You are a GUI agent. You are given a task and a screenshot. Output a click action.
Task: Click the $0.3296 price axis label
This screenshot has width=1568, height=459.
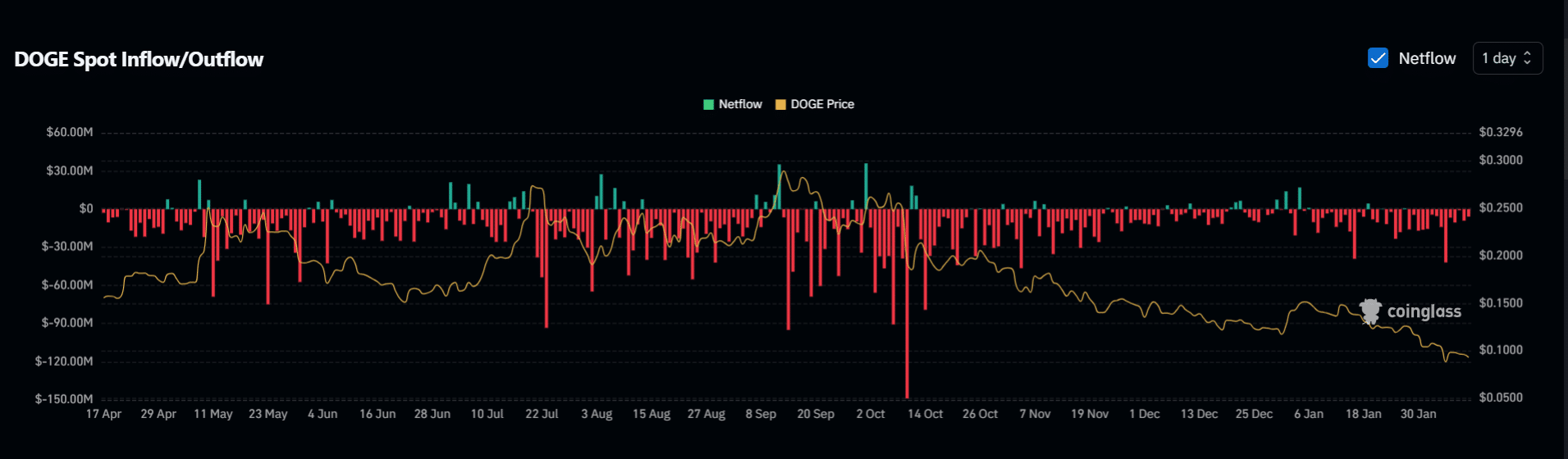pos(1501,132)
